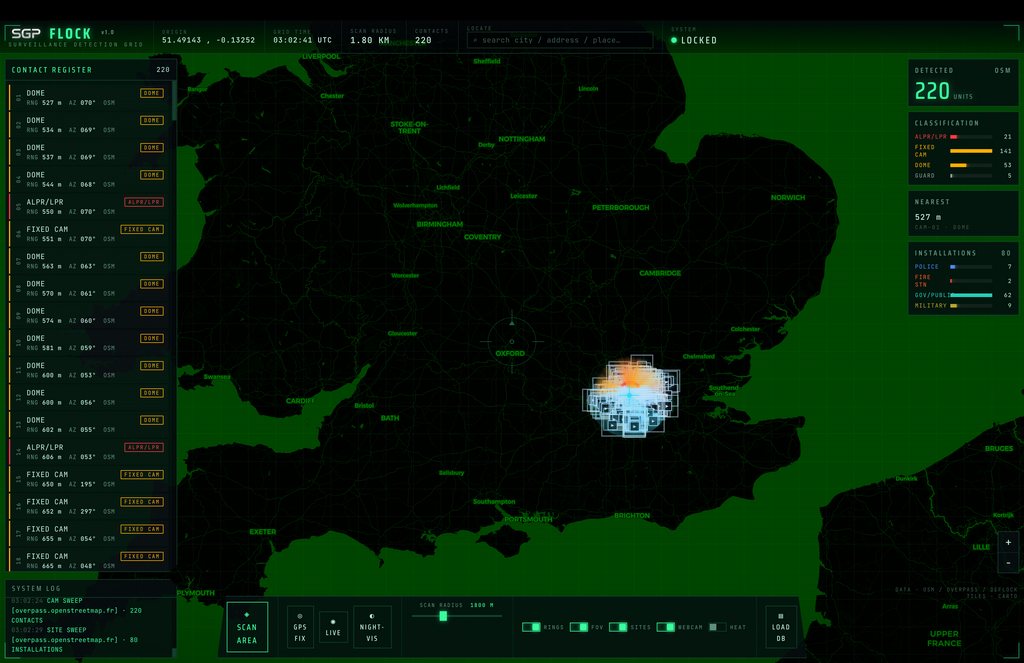Screen dimensions: 1024x663
Task: Click the contact register scrollbar
Action: click(x=174, y=101)
